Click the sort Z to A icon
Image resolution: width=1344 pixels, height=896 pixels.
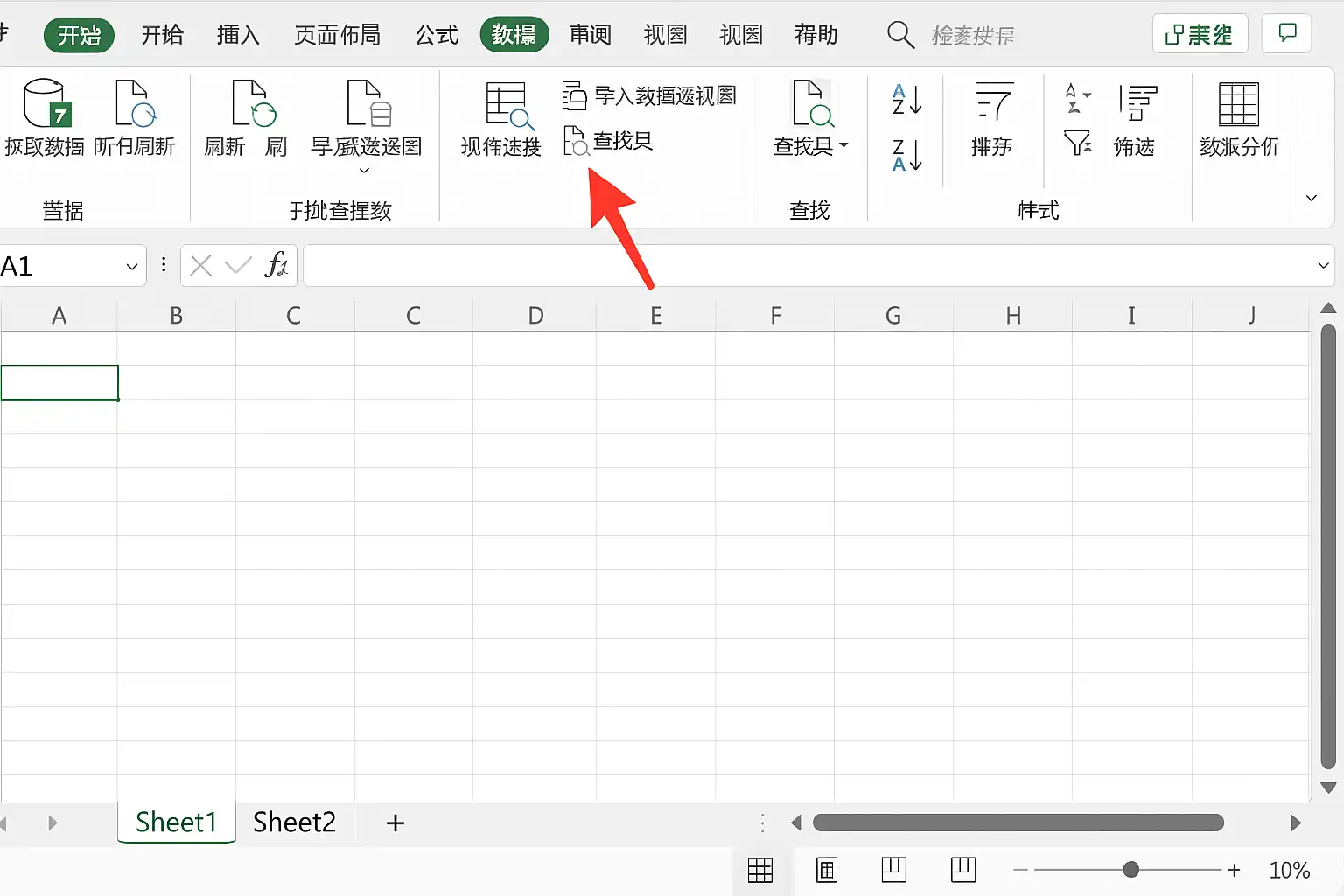coord(906,155)
